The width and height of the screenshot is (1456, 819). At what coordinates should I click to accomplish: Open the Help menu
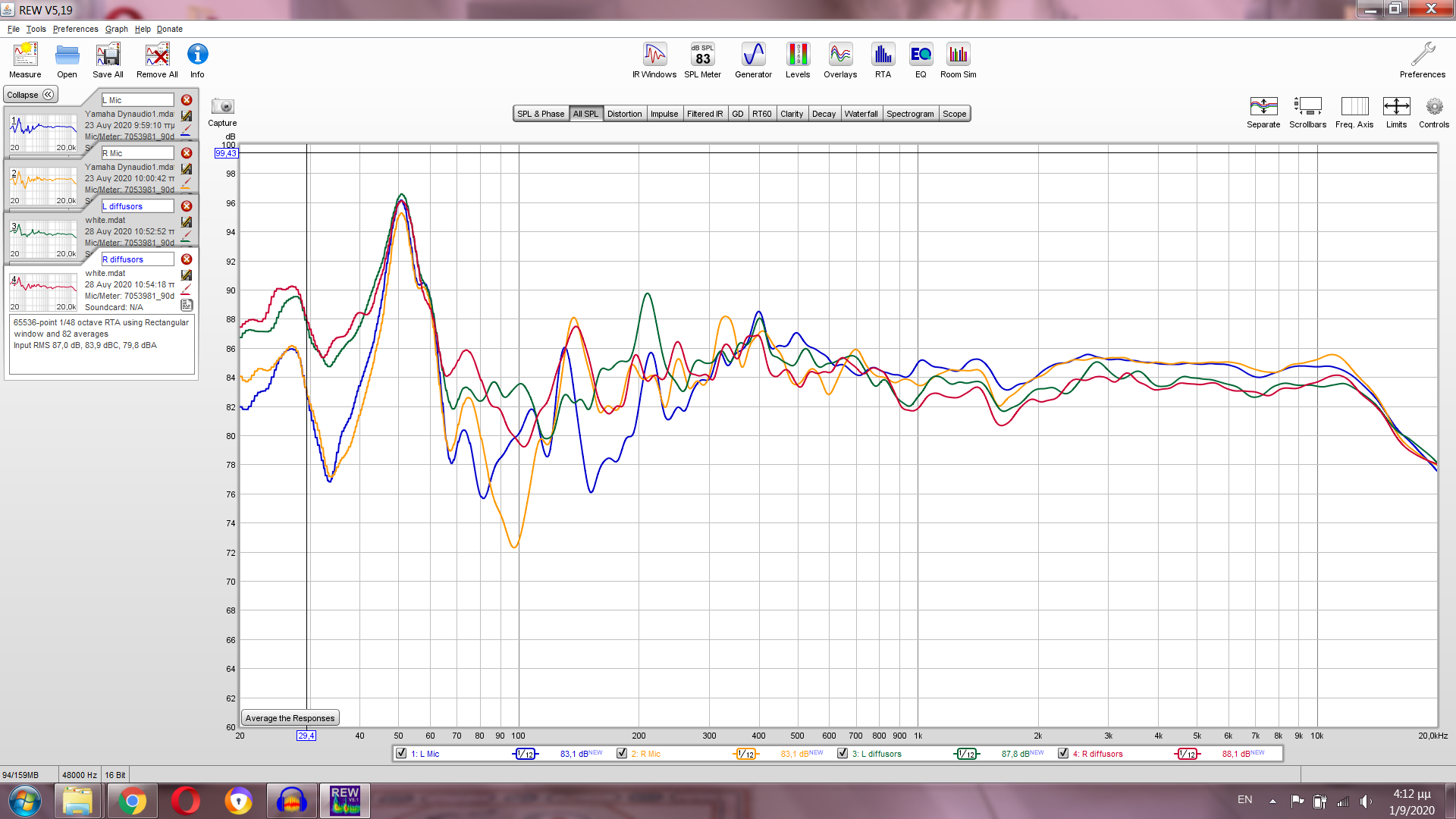[x=143, y=29]
